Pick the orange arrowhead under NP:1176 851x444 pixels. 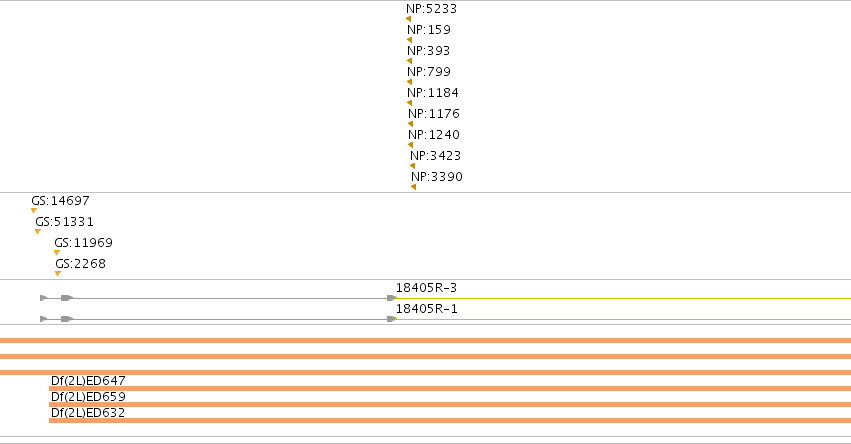[x=410, y=124]
